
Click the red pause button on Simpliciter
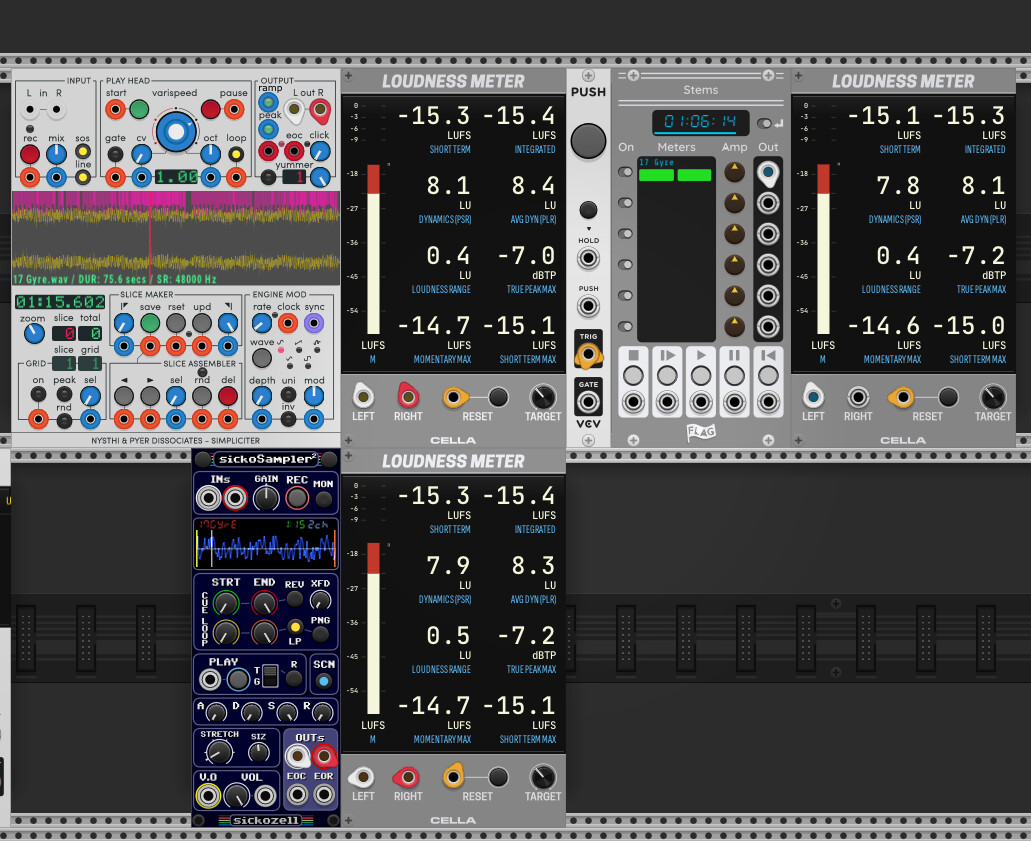(210, 109)
